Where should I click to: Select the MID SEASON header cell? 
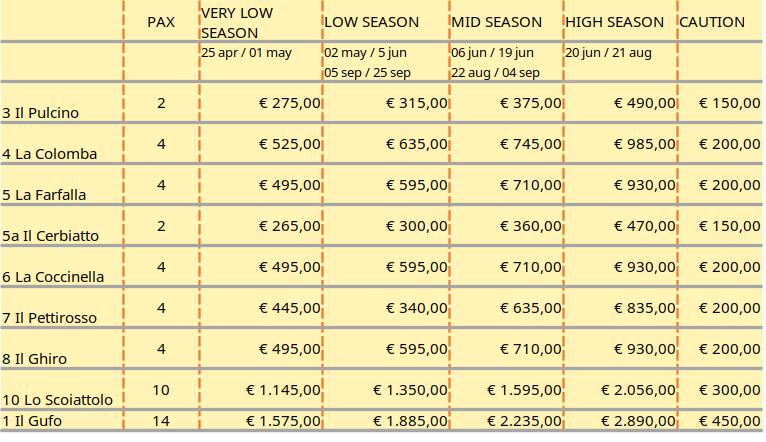click(496, 21)
